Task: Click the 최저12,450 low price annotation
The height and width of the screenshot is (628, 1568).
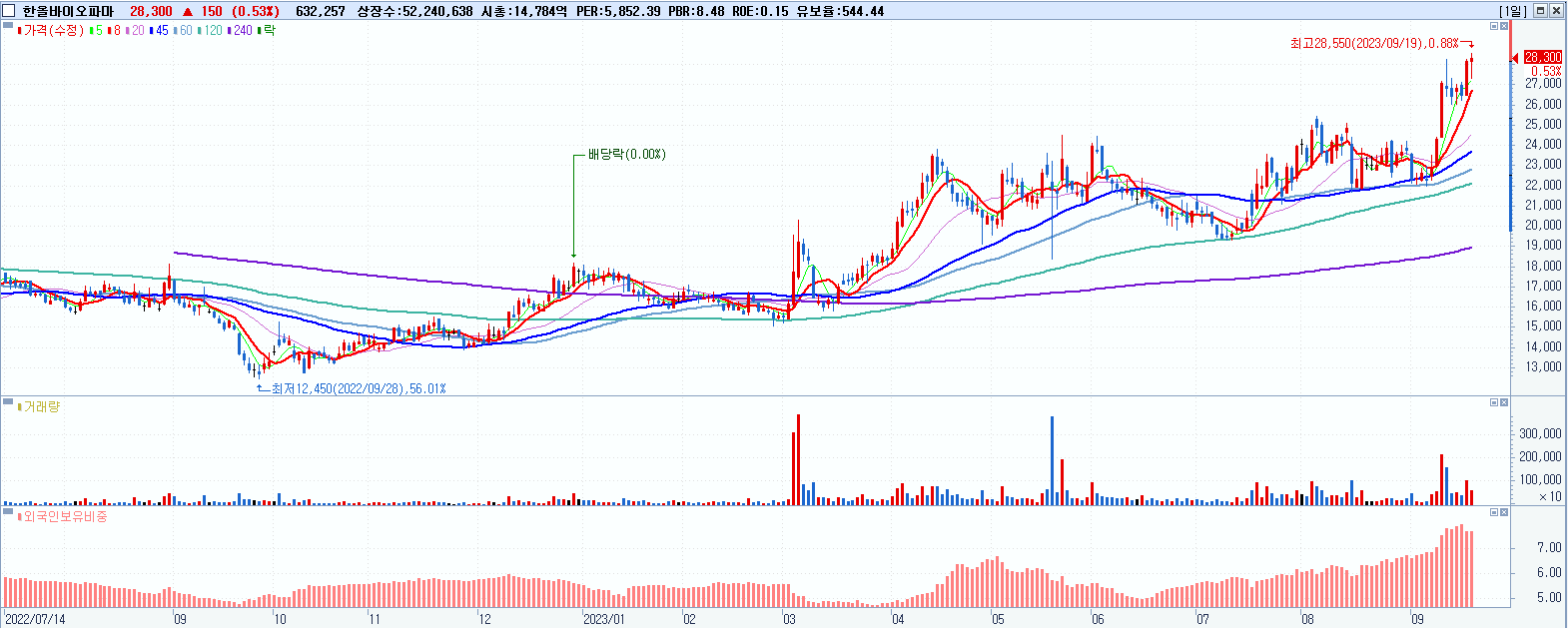Action: pyautogui.click(x=359, y=388)
